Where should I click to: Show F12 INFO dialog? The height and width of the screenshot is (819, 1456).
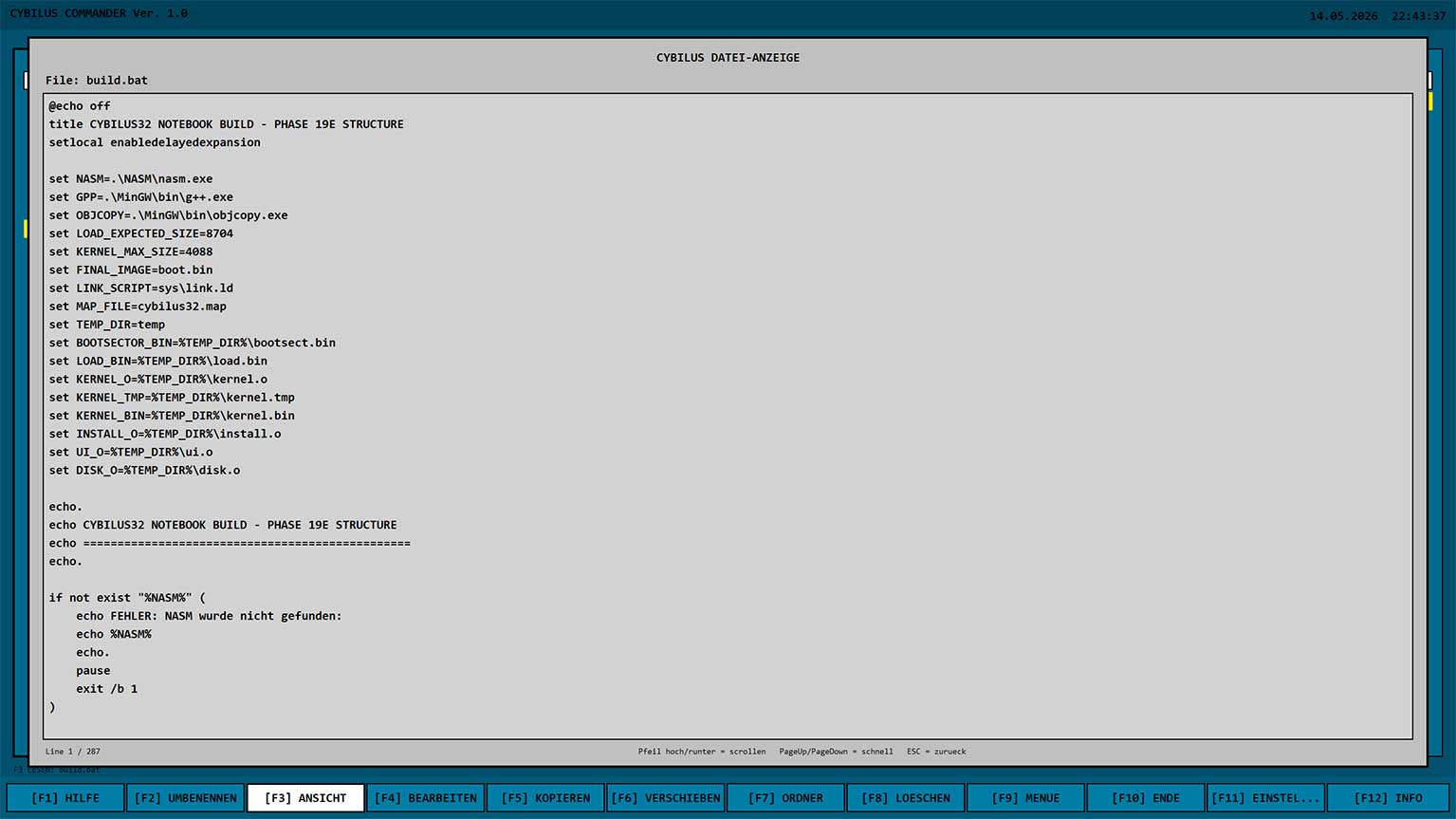(x=1388, y=798)
